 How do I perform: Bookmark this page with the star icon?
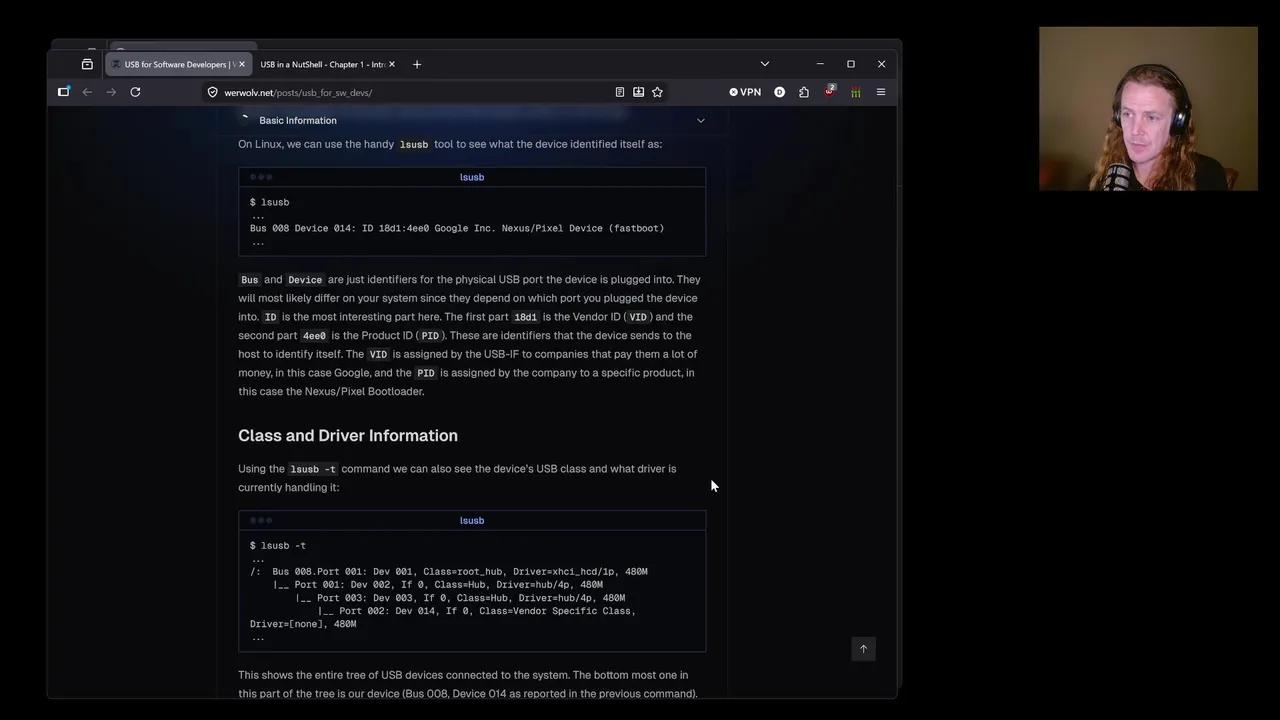click(657, 92)
